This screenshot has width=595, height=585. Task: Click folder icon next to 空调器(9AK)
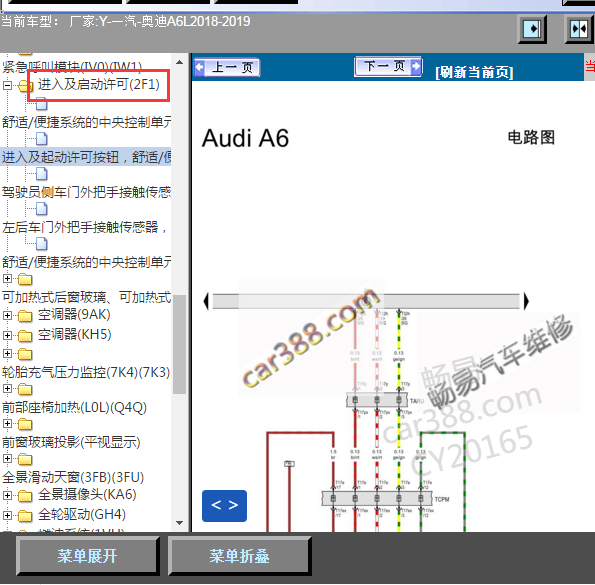(25, 316)
